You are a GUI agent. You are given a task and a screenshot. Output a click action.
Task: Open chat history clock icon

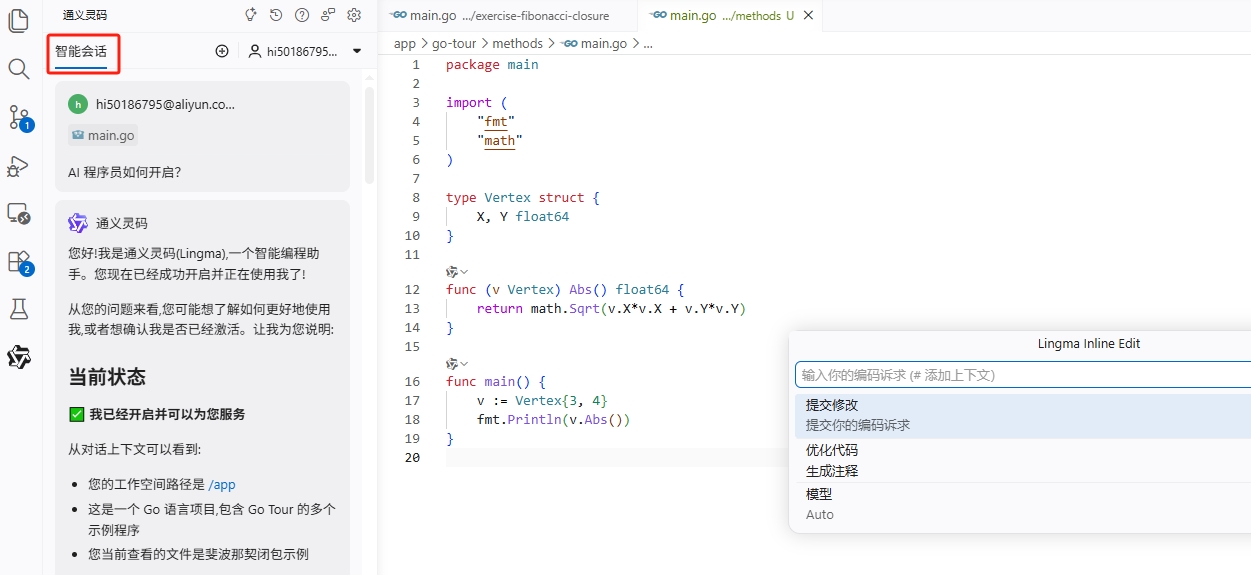click(276, 15)
